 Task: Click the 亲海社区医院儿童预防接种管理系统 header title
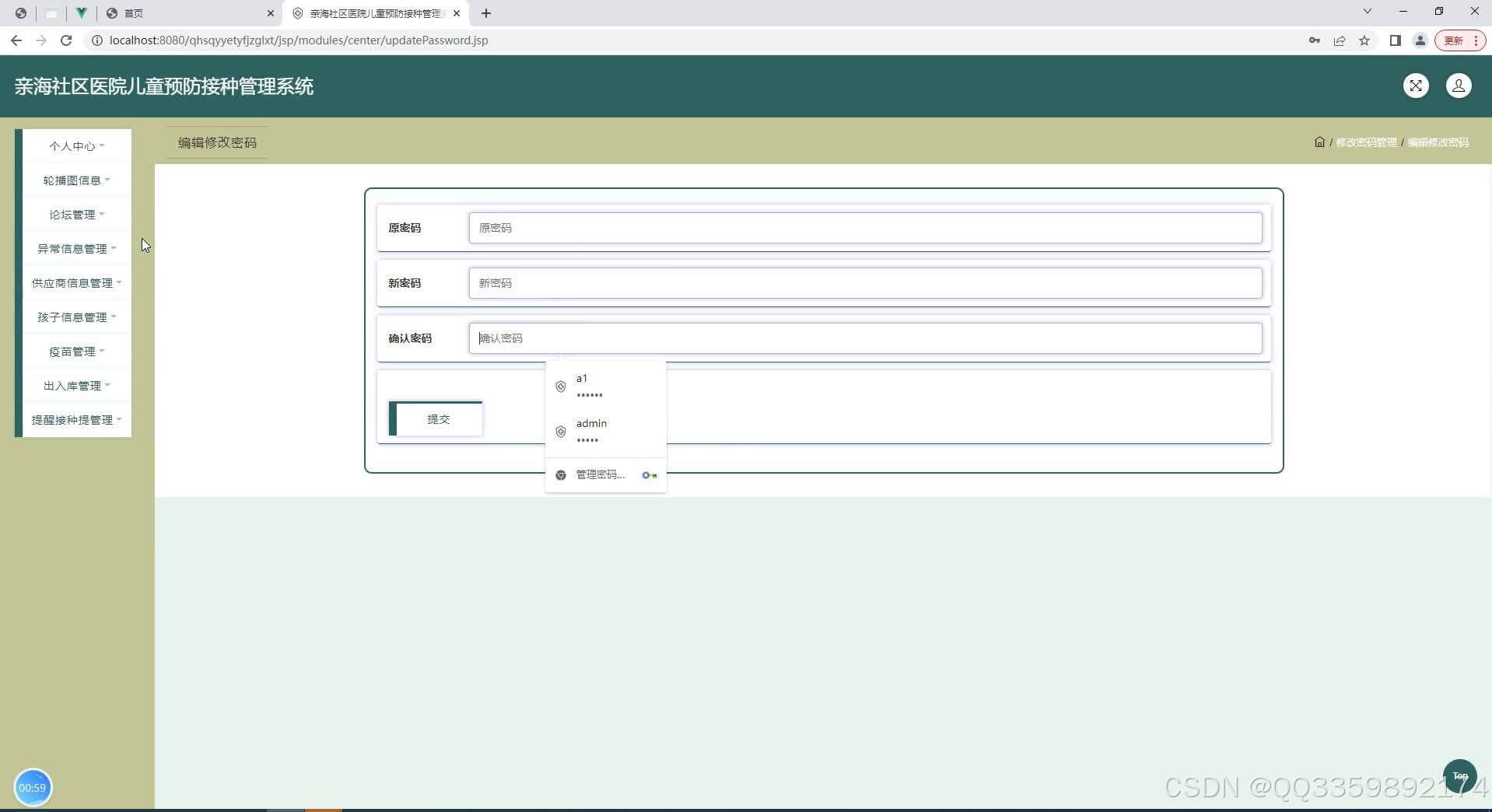(163, 86)
